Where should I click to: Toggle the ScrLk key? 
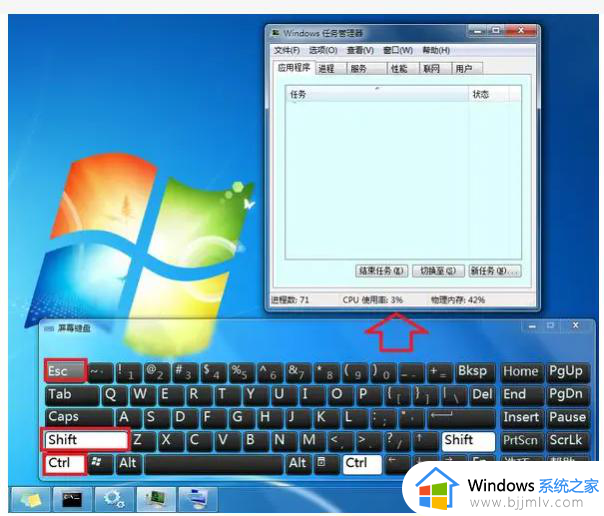[567, 441]
